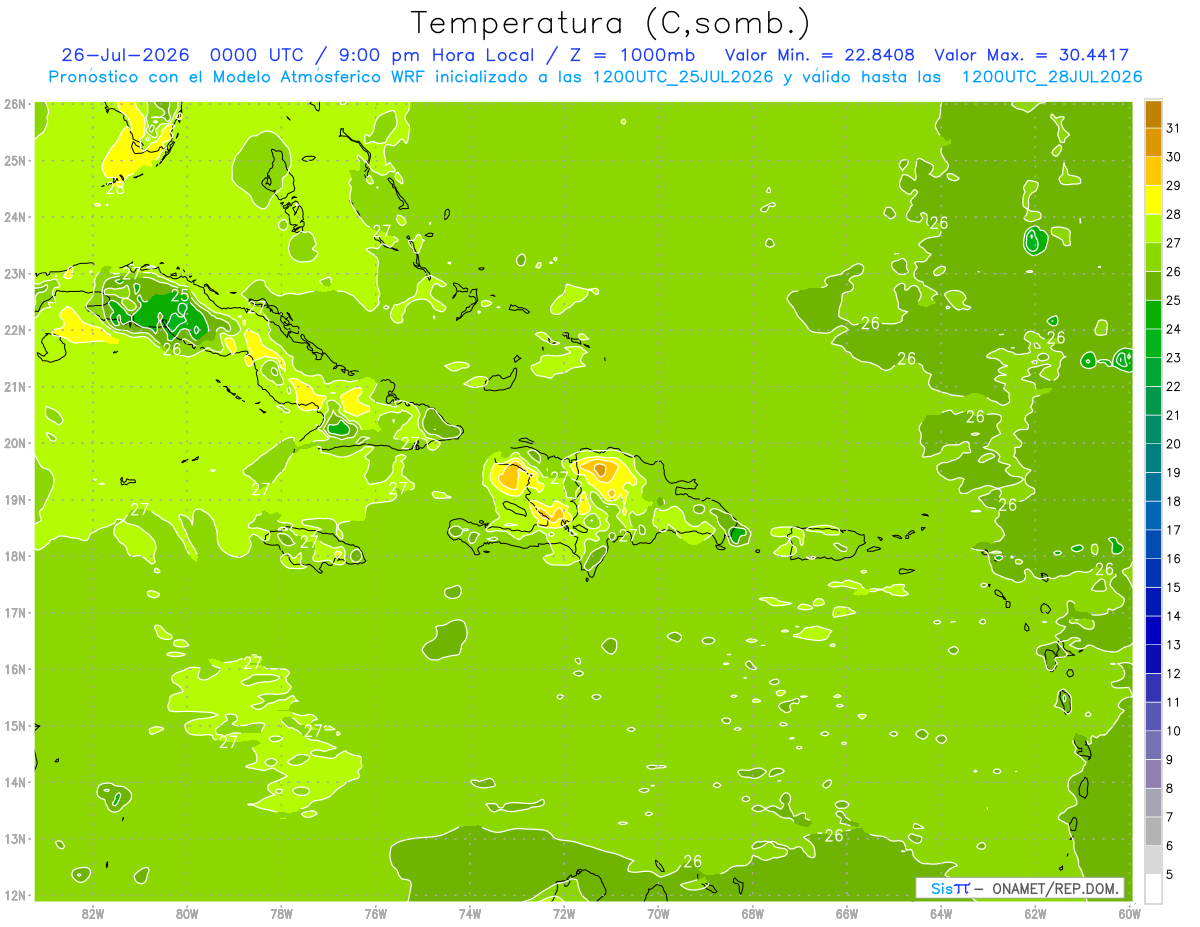Image resolution: width=1200 pixels, height=927 pixels.
Task: Click the contour label 25 over Cuba
Action: [180, 295]
